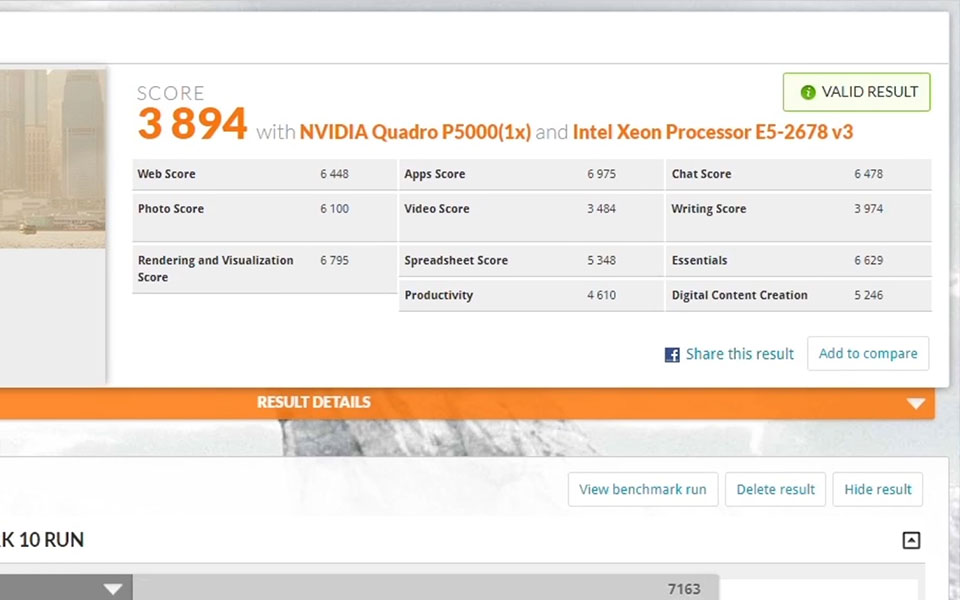Open the dropdown arrow beside the 7163 bar
This screenshot has height=600, width=960.
[x=113, y=589]
